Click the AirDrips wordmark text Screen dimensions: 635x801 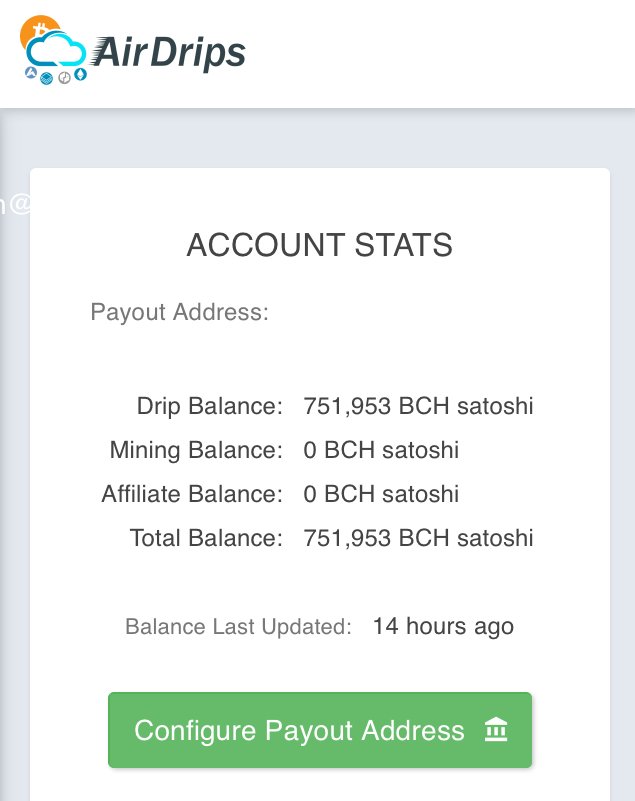tap(169, 53)
